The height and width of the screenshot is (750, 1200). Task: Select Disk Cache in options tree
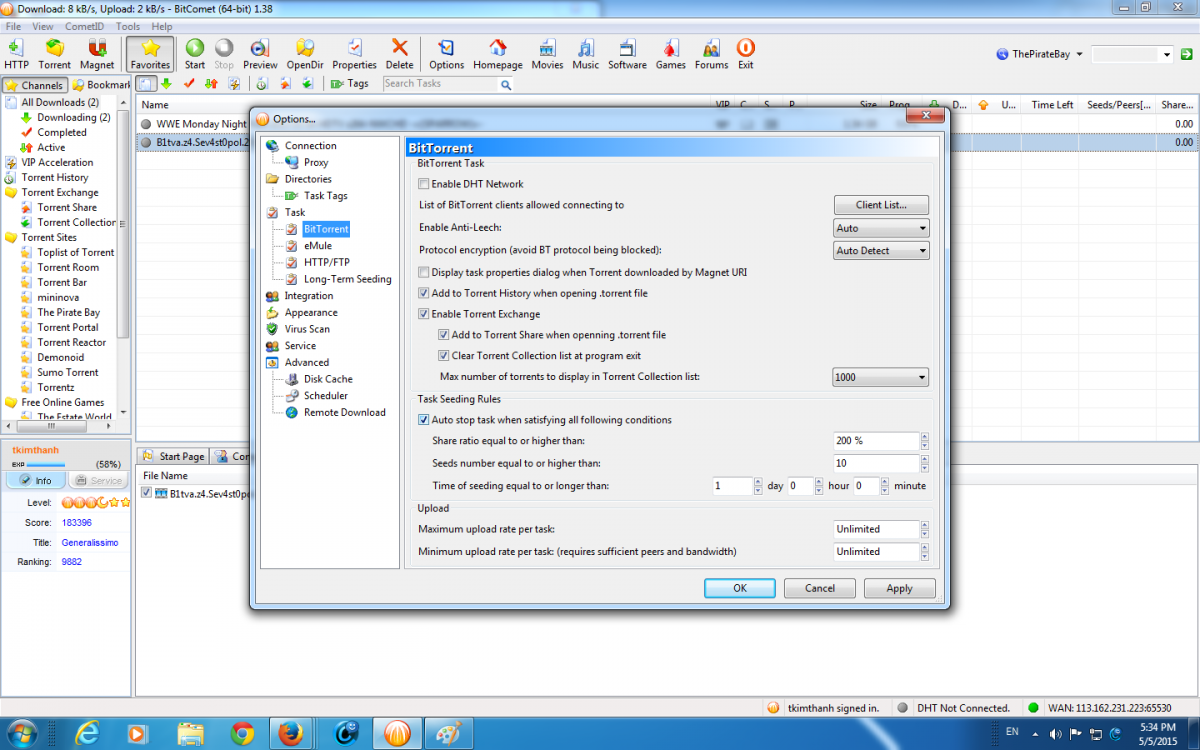(328, 379)
